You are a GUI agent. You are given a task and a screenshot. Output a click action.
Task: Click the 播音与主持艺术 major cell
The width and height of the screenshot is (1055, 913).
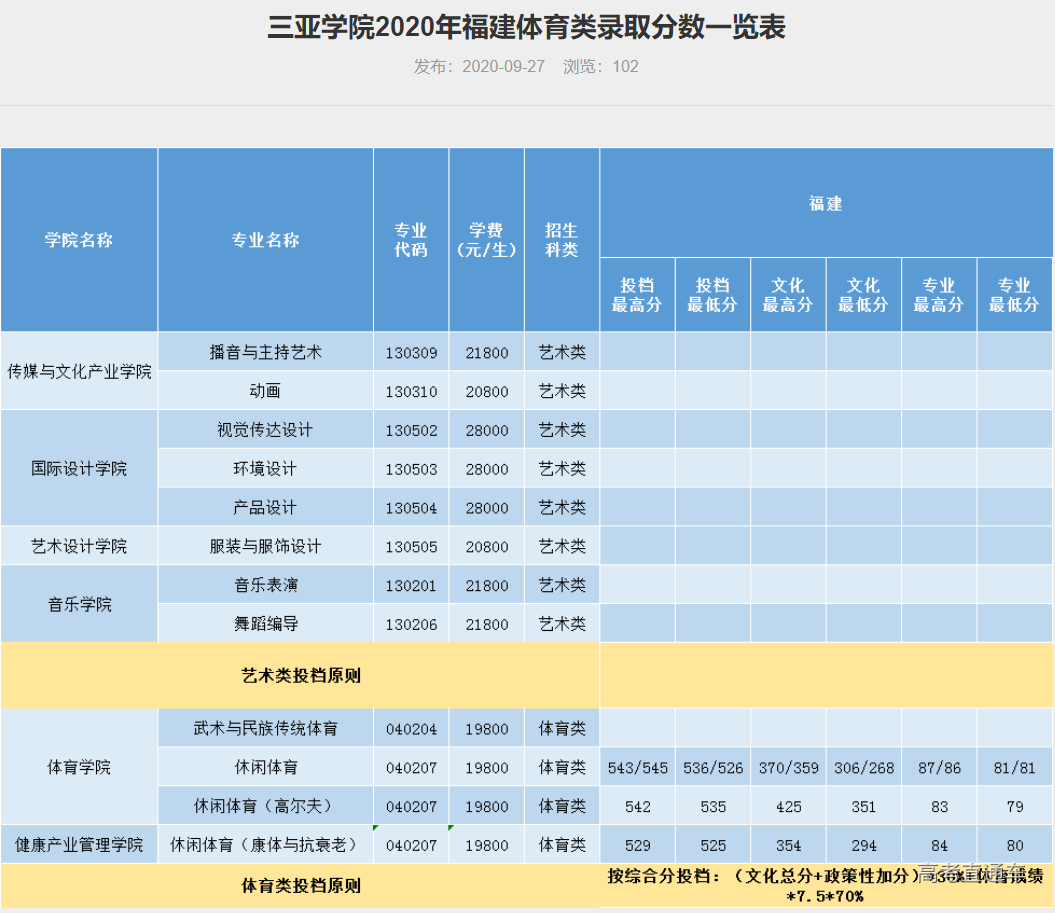click(x=266, y=352)
